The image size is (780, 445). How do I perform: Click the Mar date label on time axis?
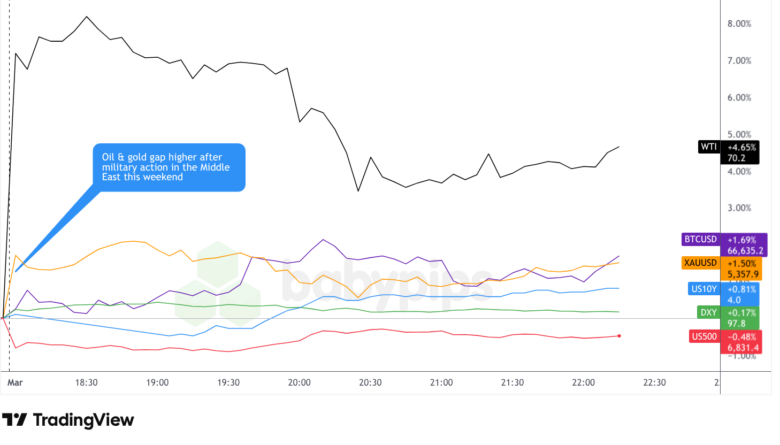[x=15, y=383]
